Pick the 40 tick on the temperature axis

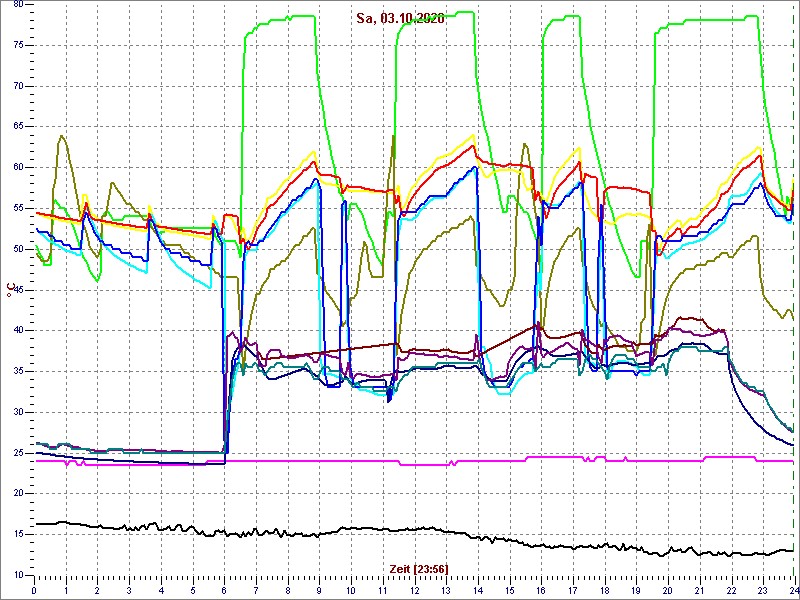click(17, 331)
